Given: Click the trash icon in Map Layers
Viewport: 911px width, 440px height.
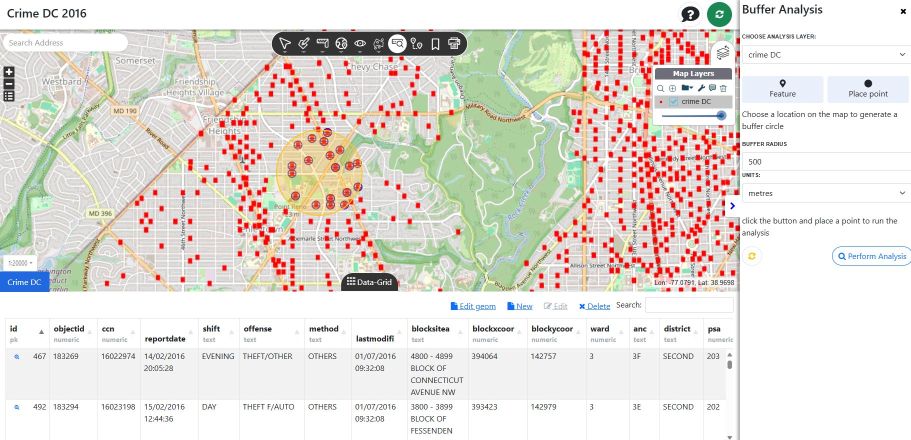Looking at the screenshot, I should (x=723, y=88).
